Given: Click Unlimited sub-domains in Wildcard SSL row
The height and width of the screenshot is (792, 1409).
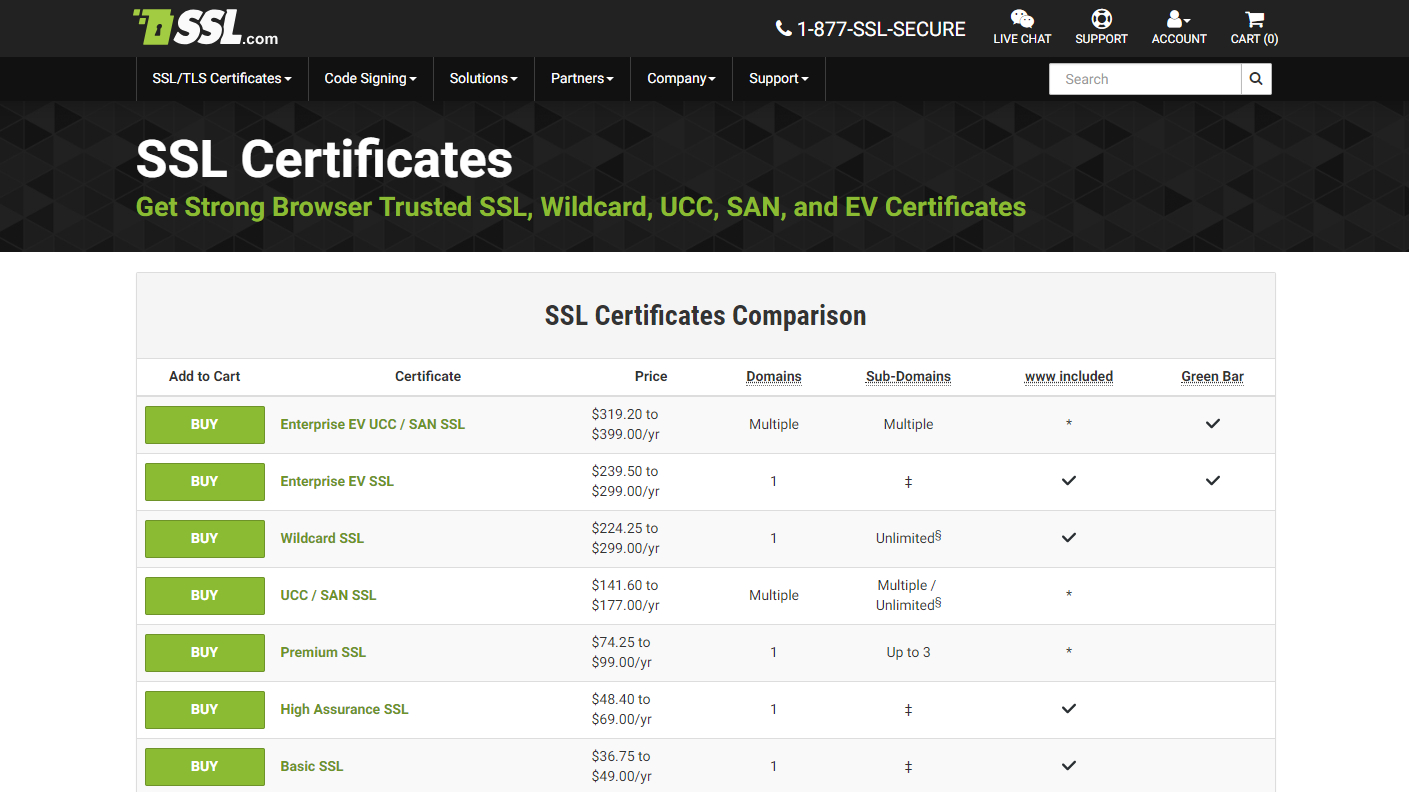Looking at the screenshot, I should (908, 538).
